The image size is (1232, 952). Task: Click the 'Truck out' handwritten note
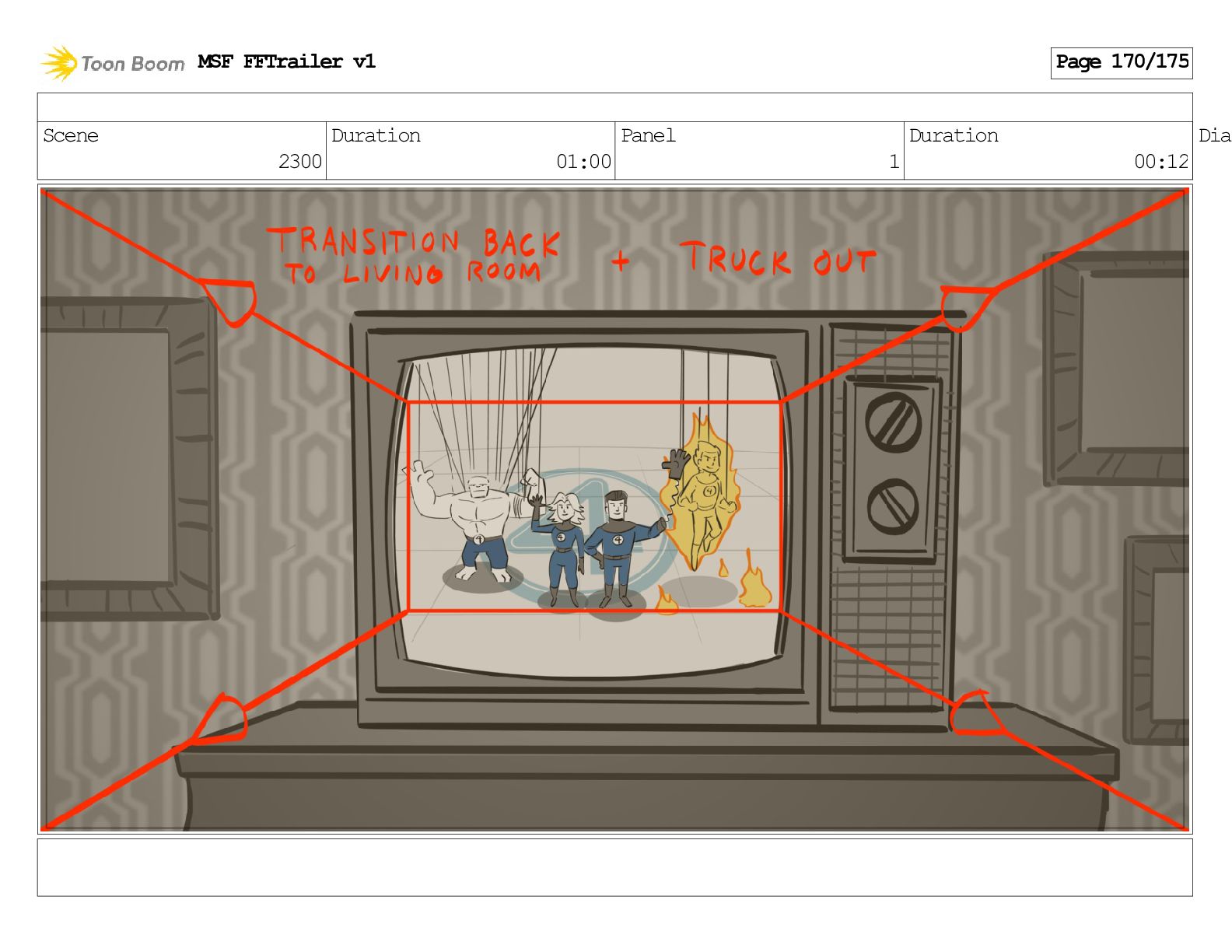tap(778, 258)
